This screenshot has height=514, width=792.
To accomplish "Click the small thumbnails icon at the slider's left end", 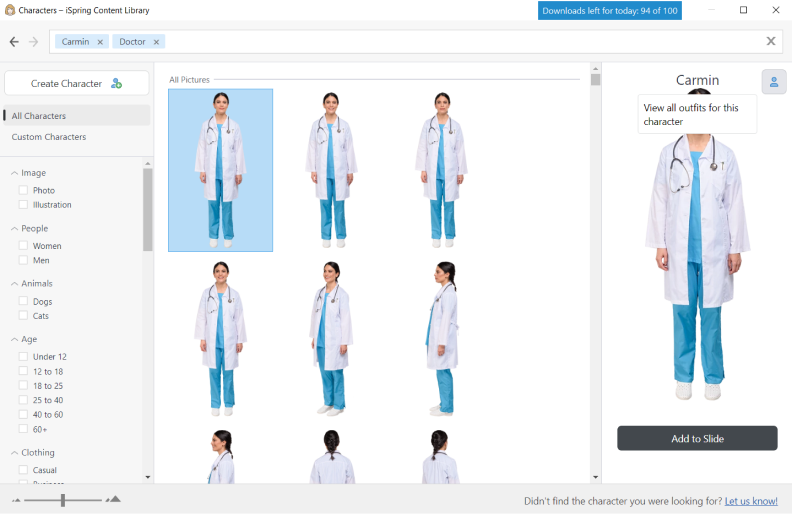I will [x=16, y=500].
